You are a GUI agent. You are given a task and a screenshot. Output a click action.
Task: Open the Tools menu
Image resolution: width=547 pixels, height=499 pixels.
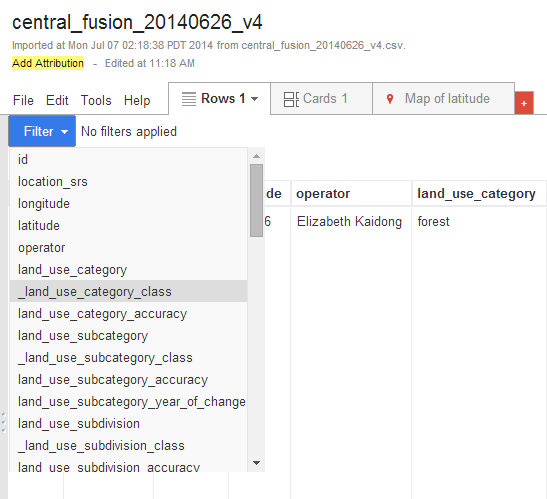96,100
